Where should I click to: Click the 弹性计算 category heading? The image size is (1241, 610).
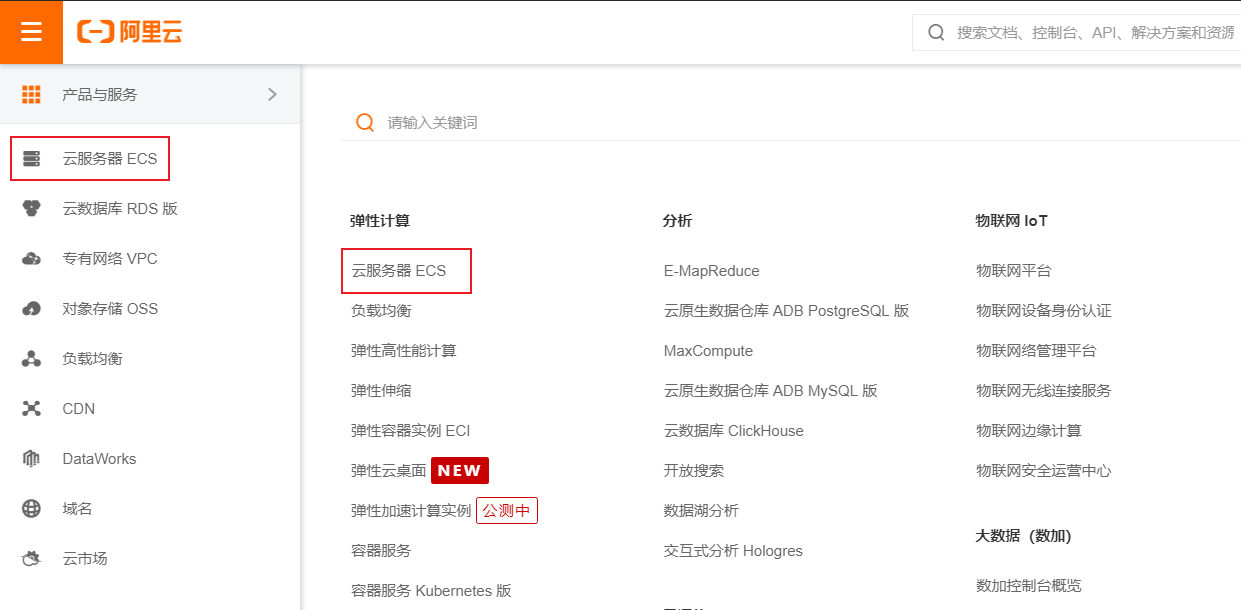[380, 220]
